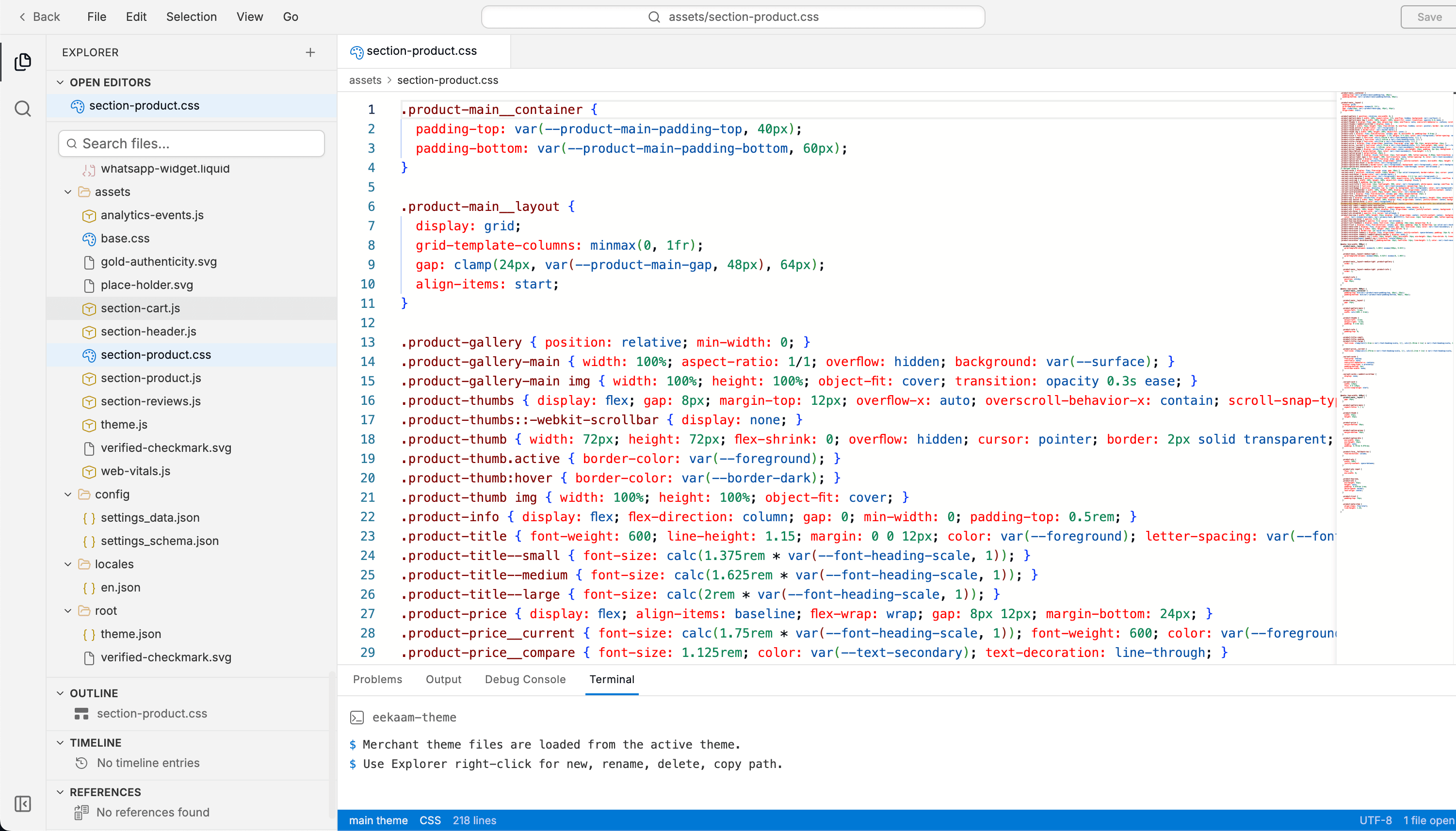This screenshot has height=831, width=1456.
Task: Click the Back button label
Action: pos(46,16)
